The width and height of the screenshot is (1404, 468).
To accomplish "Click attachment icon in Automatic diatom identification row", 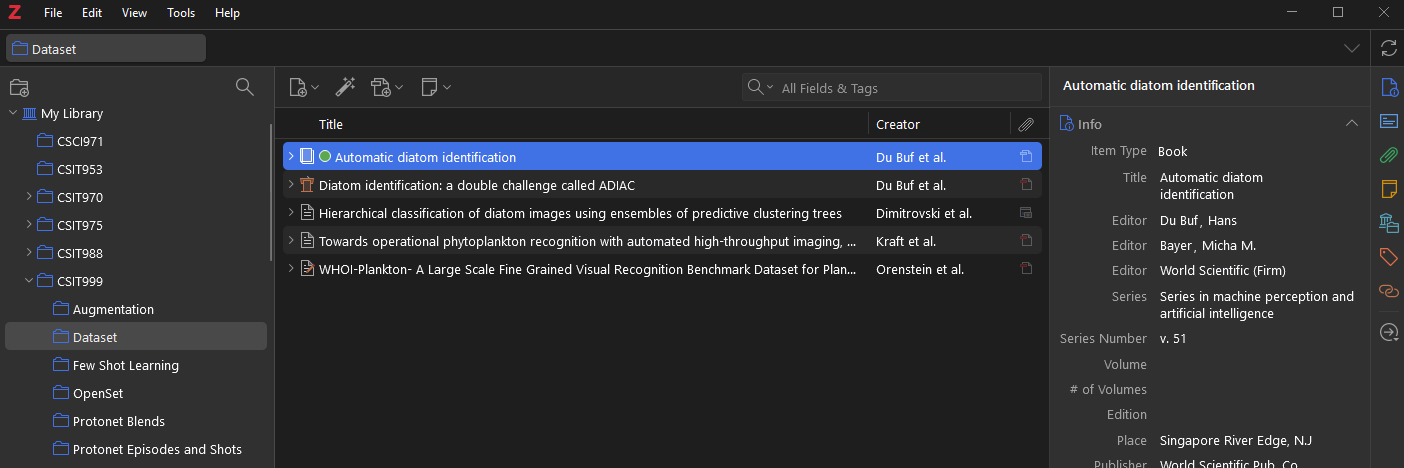I will click(1026, 157).
